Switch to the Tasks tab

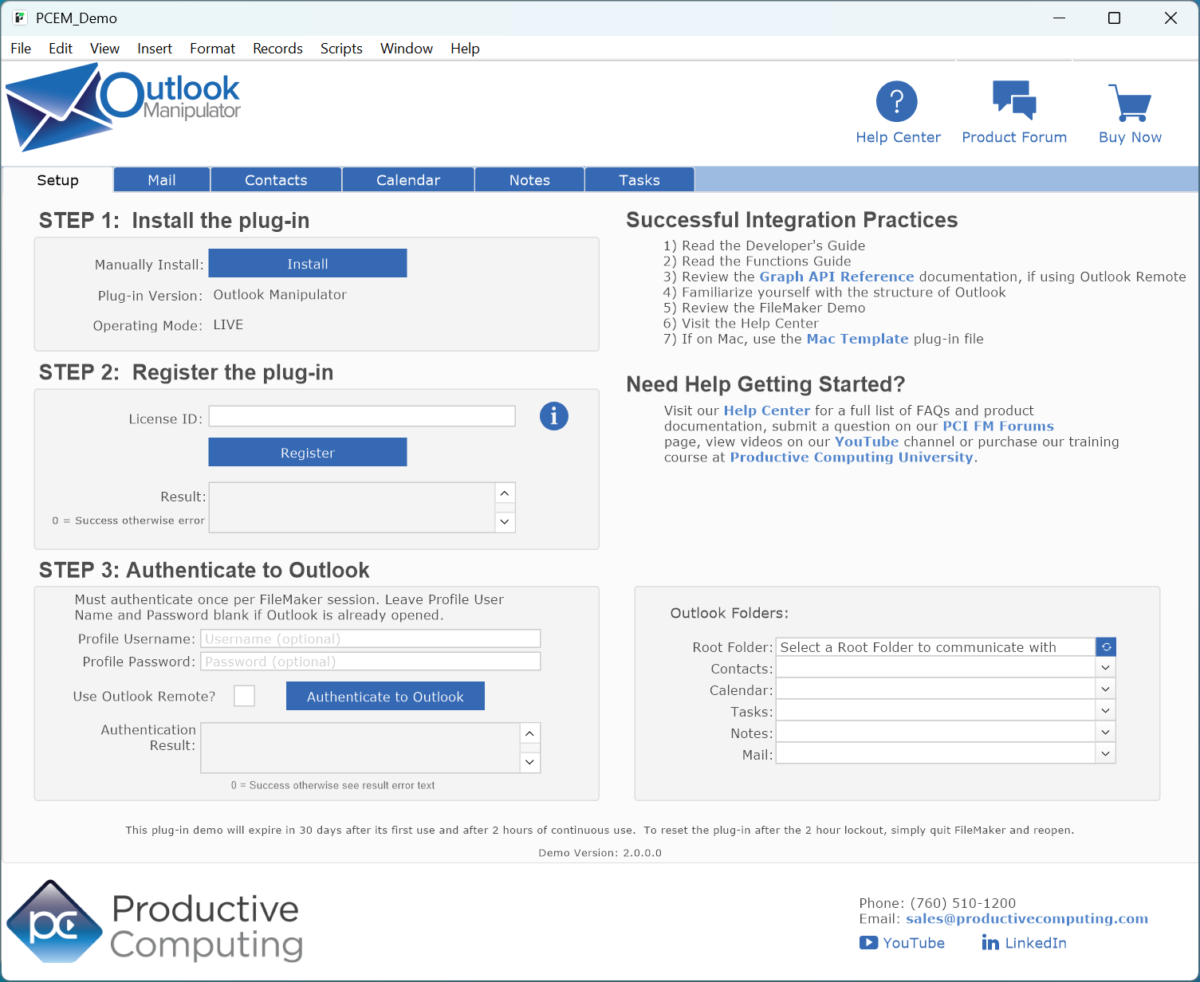(640, 180)
